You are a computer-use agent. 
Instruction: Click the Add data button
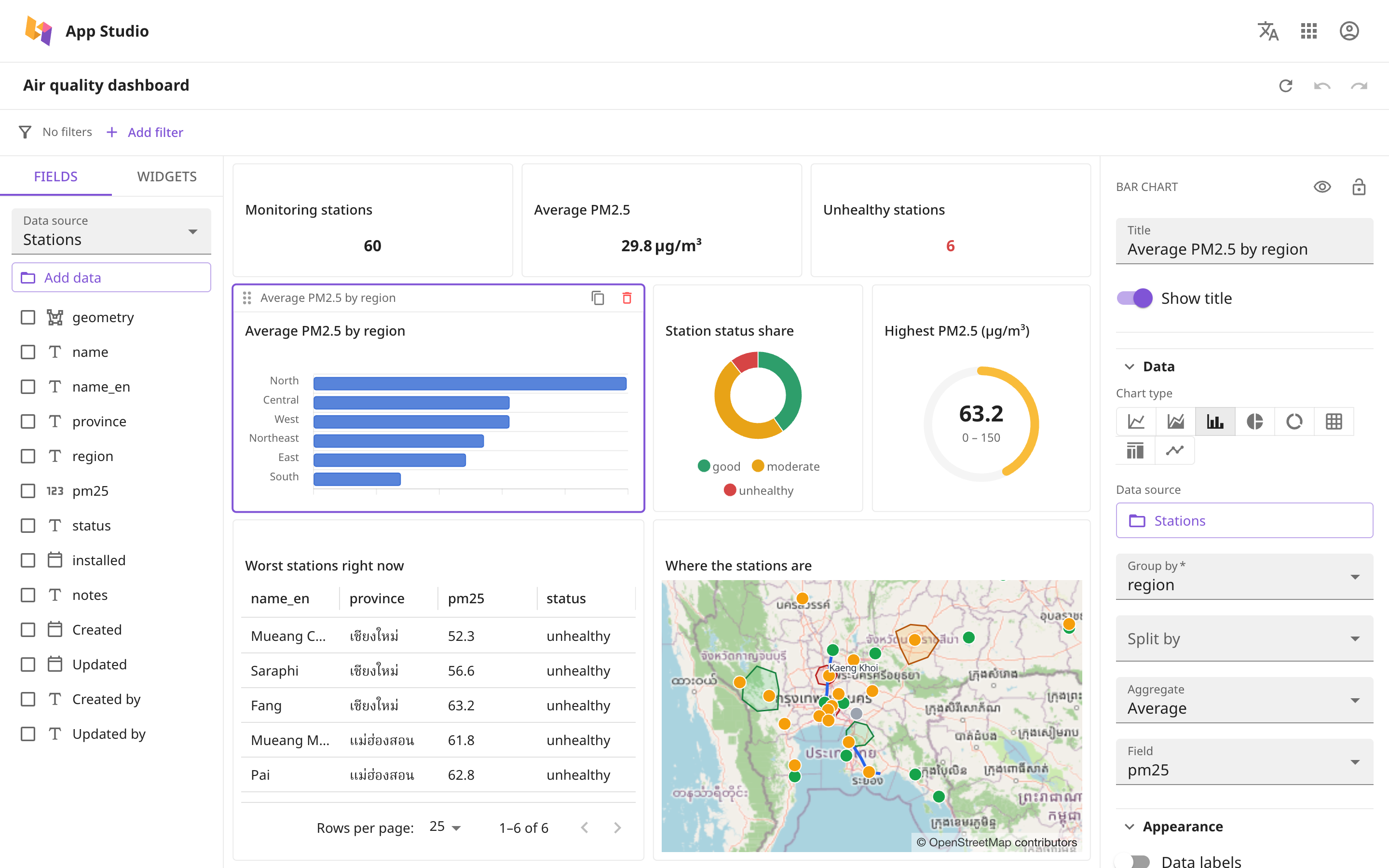111,278
